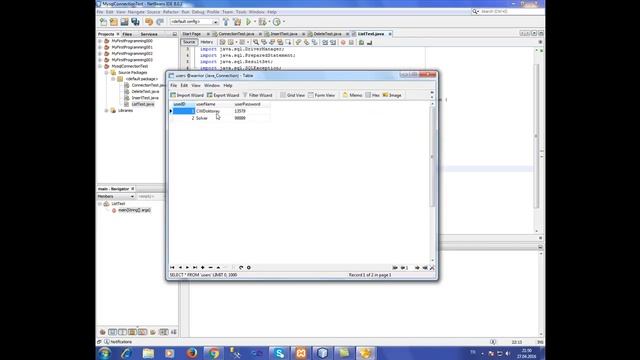The height and width of the screenshot is (360, 640).
Task: Expand the Libraries node in Projects
Action: coord(107,111)
